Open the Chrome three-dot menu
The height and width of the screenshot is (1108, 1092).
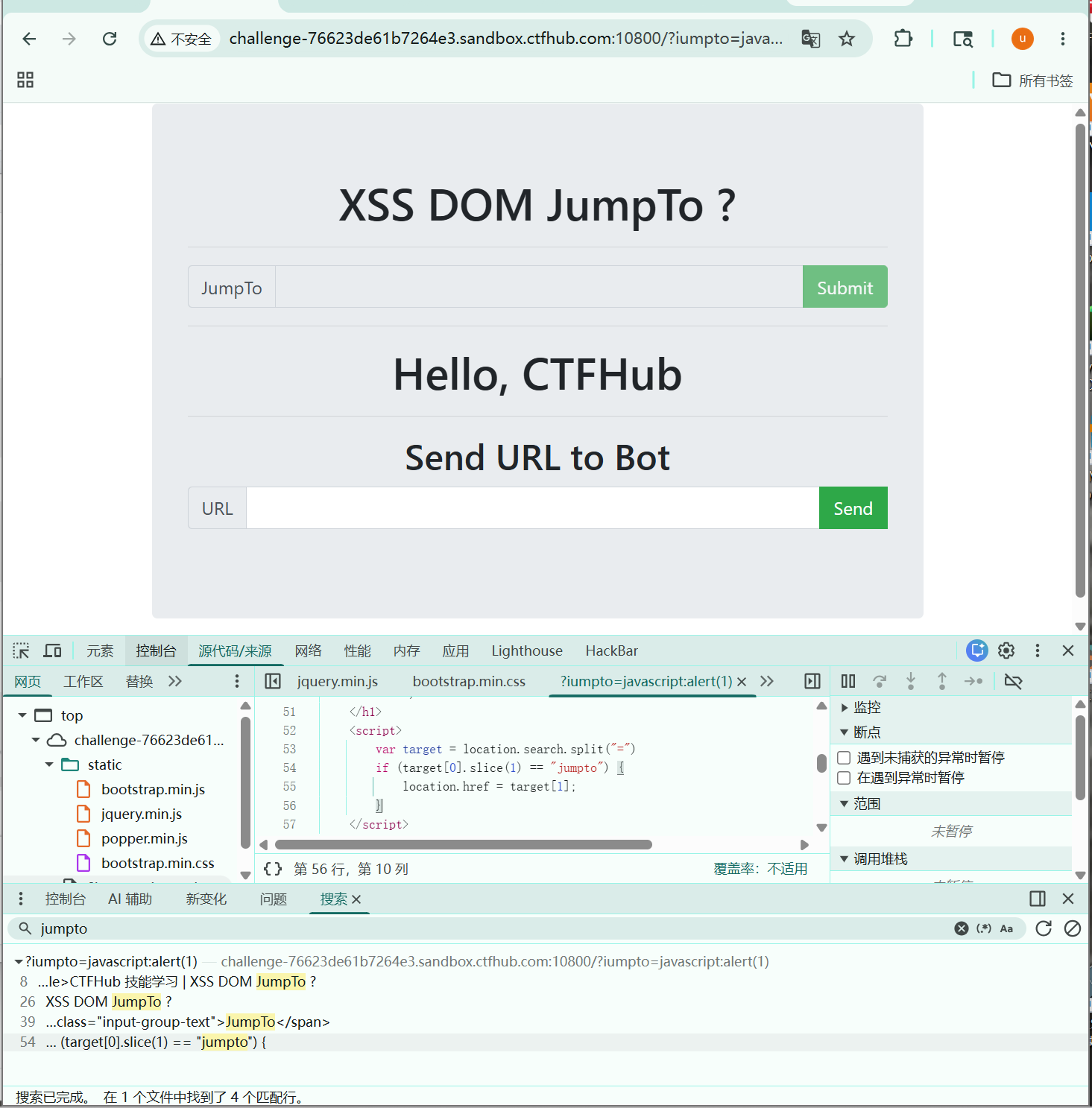[x=1063, y=39]
